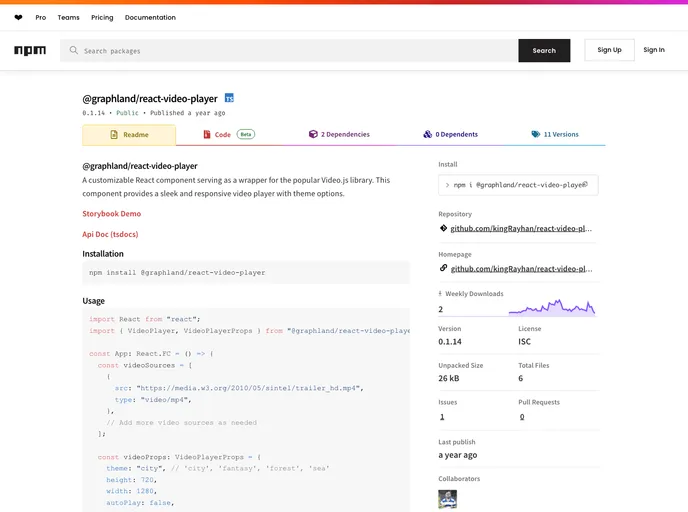Click the Sign In link
Viewport: 688px width, 512px height.
(654, 50)
